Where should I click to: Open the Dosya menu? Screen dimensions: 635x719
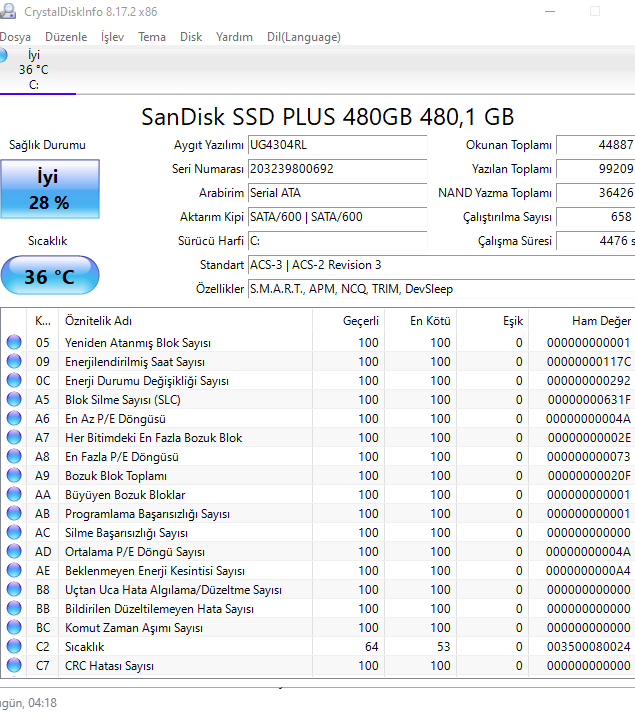tap(15, 37)
